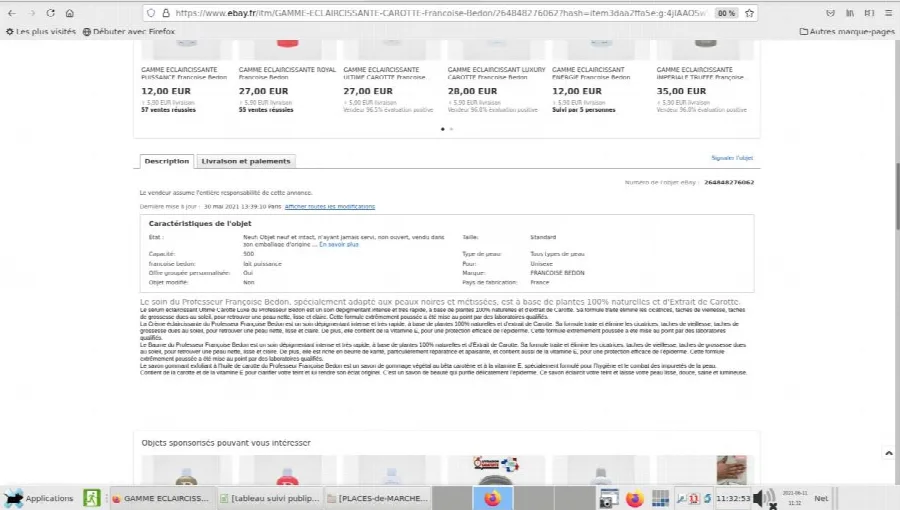900x510 pixels.
Task: Switch to PLACES-de-MARCHE... taskbar window
Action: (378, 498)
